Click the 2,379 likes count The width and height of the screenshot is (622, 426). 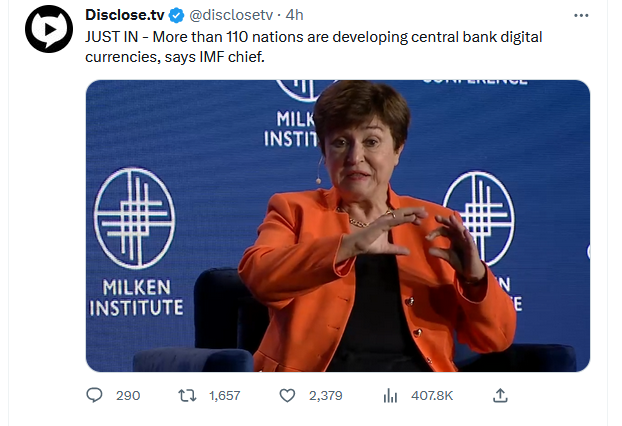(326, 396)
